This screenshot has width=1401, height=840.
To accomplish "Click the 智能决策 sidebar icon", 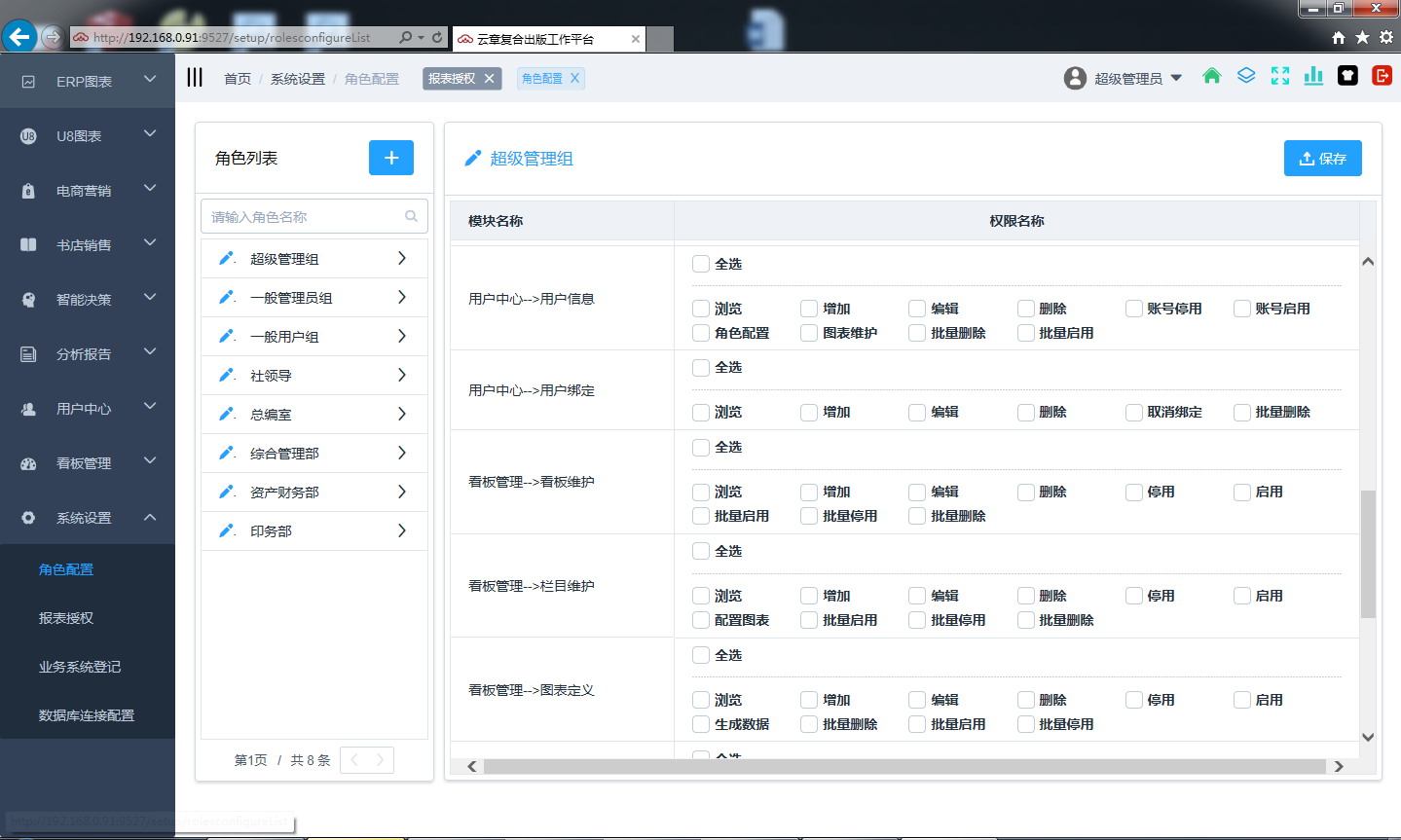I will (x=28, y=300).
